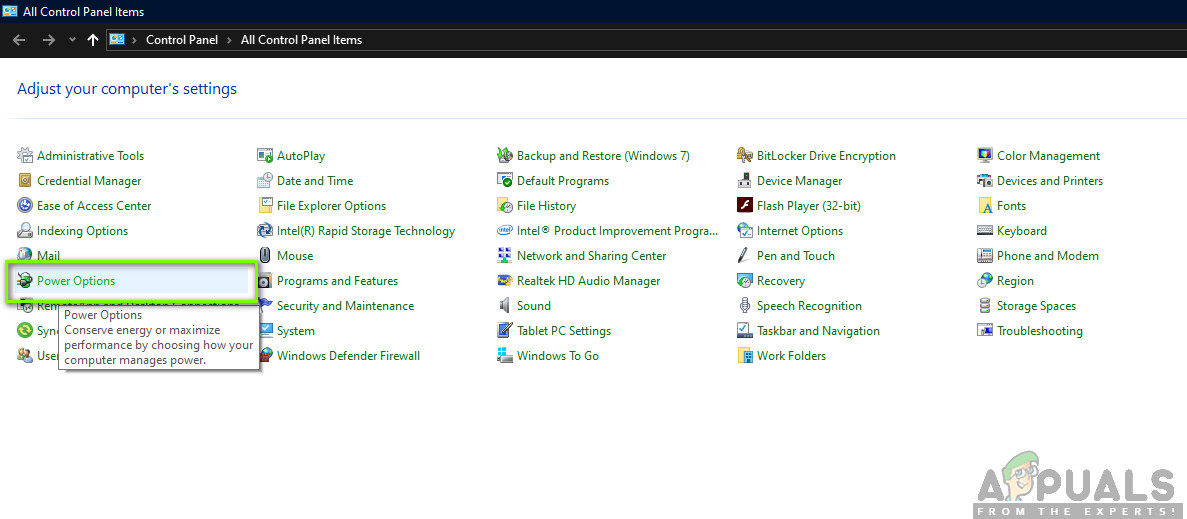Click the Windows Defender Firewall icon

click(265, 356)
